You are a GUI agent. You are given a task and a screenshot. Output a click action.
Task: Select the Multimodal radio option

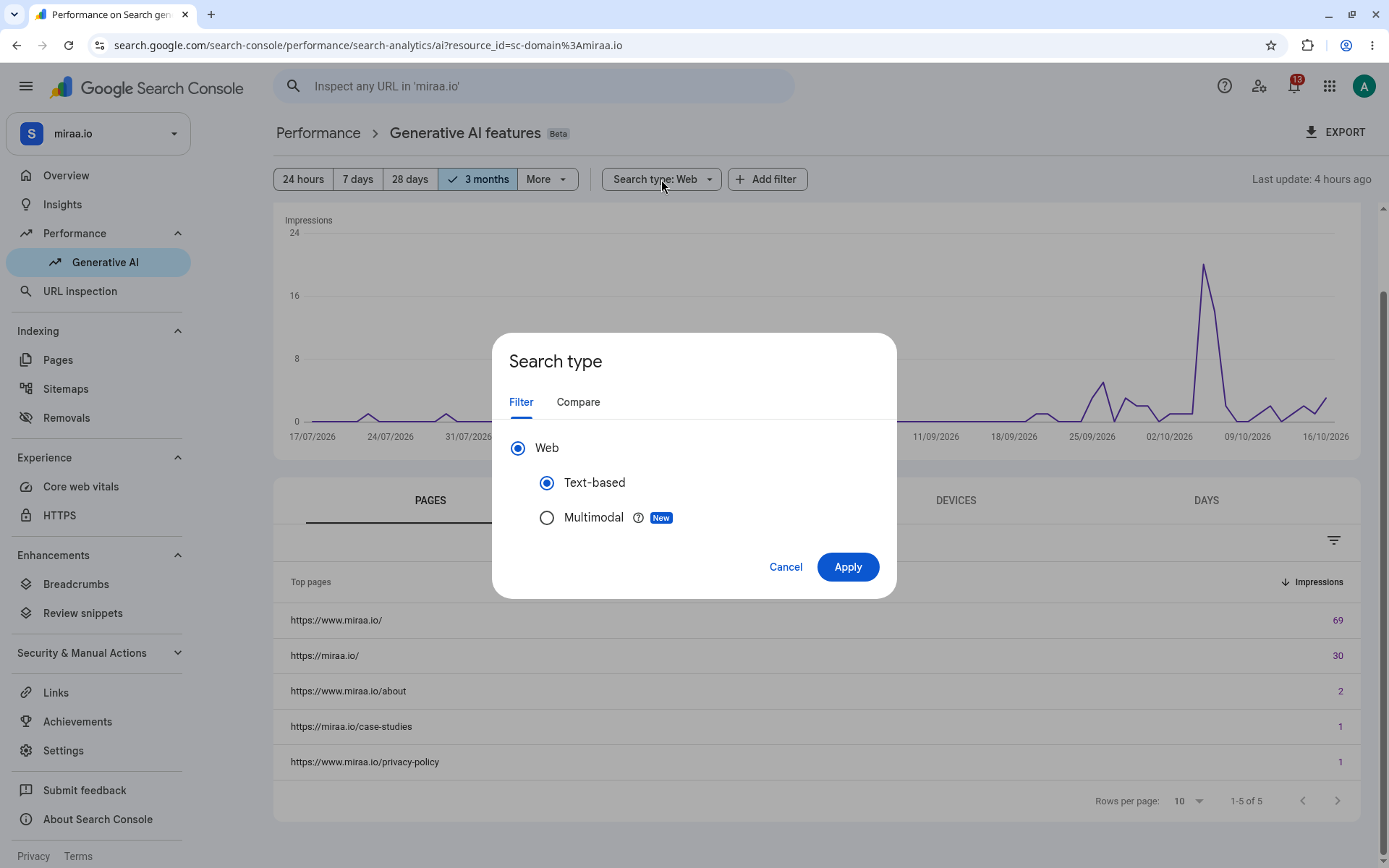547,518
